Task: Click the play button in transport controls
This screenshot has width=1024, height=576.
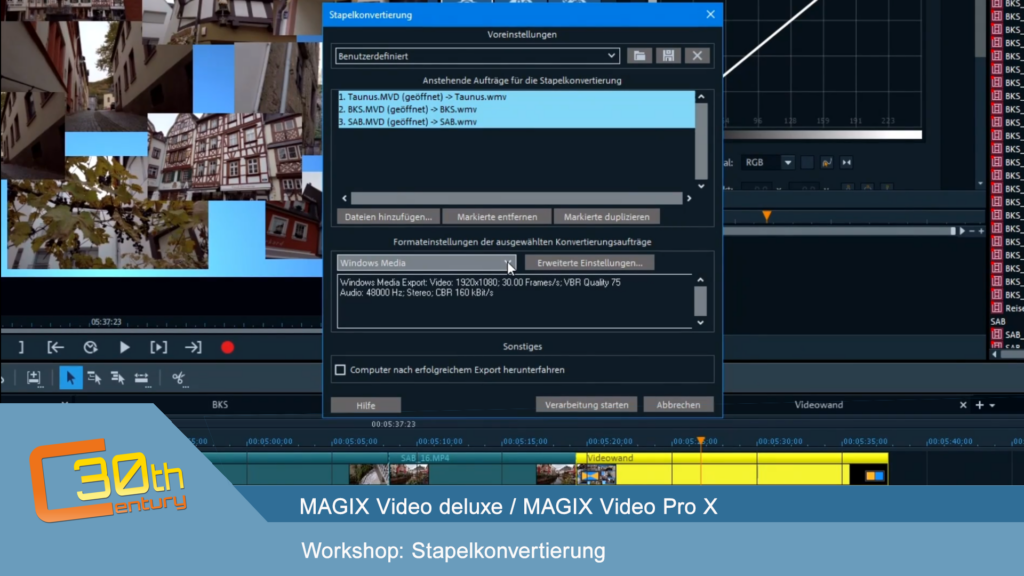Action: 124,347
